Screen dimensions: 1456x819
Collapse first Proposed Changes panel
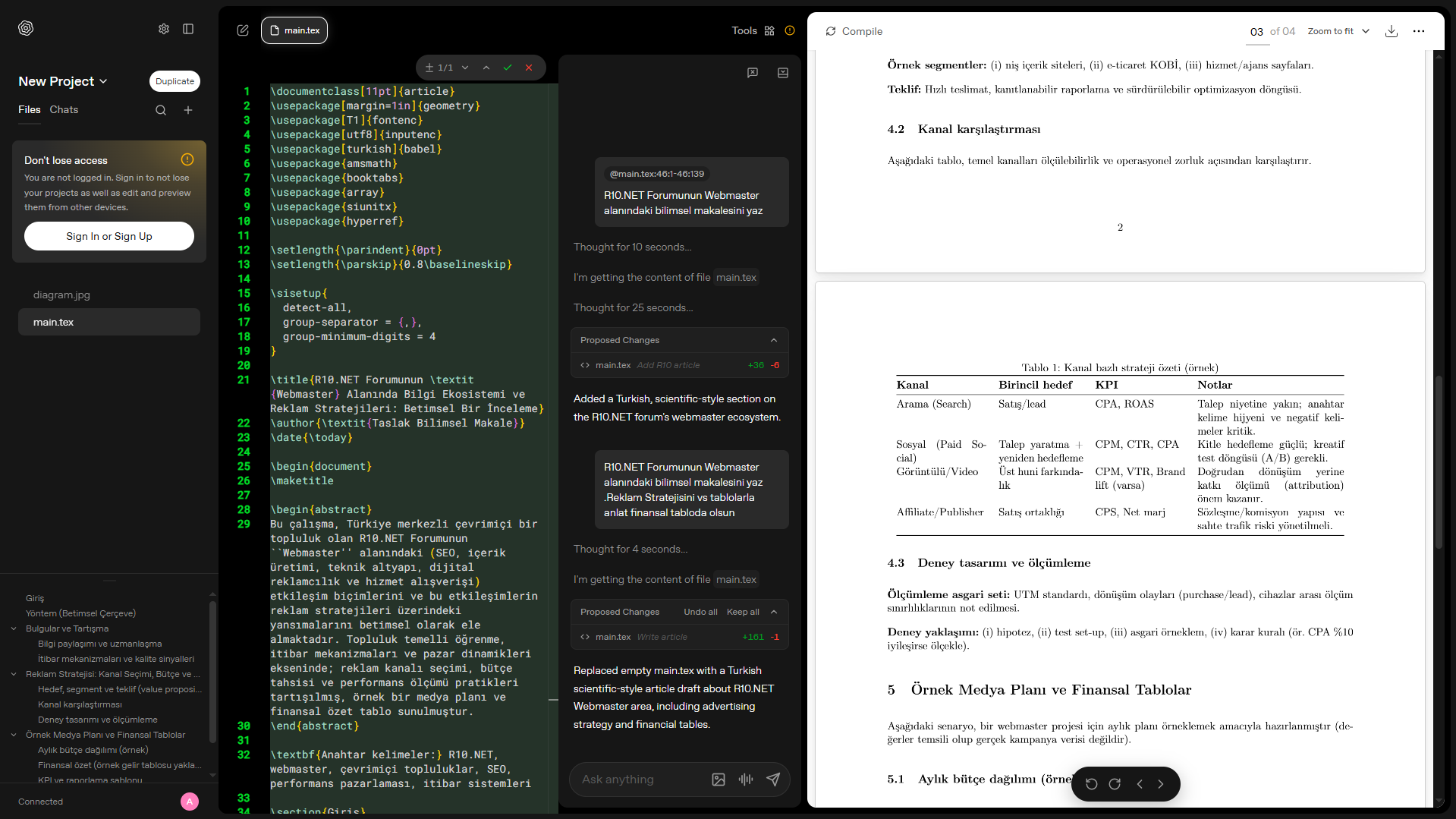tap(774, 340)
